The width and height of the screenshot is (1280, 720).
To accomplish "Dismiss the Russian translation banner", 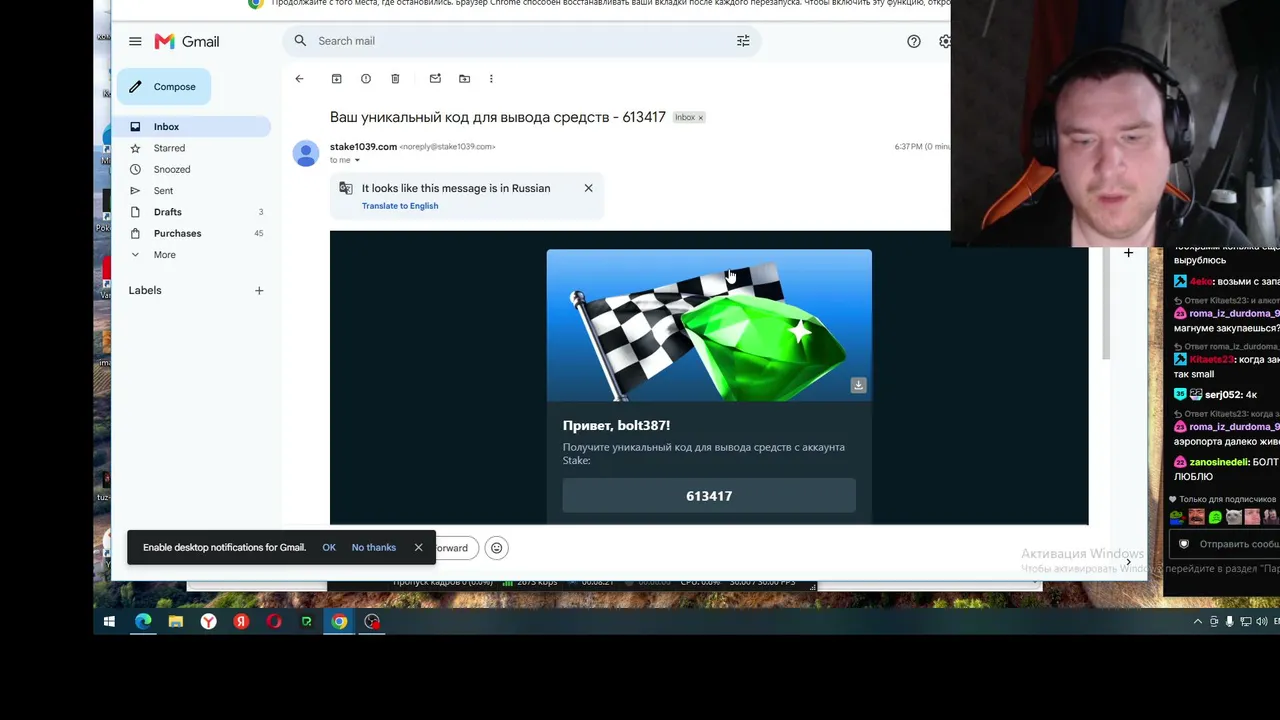I will (x=588, y=188).
